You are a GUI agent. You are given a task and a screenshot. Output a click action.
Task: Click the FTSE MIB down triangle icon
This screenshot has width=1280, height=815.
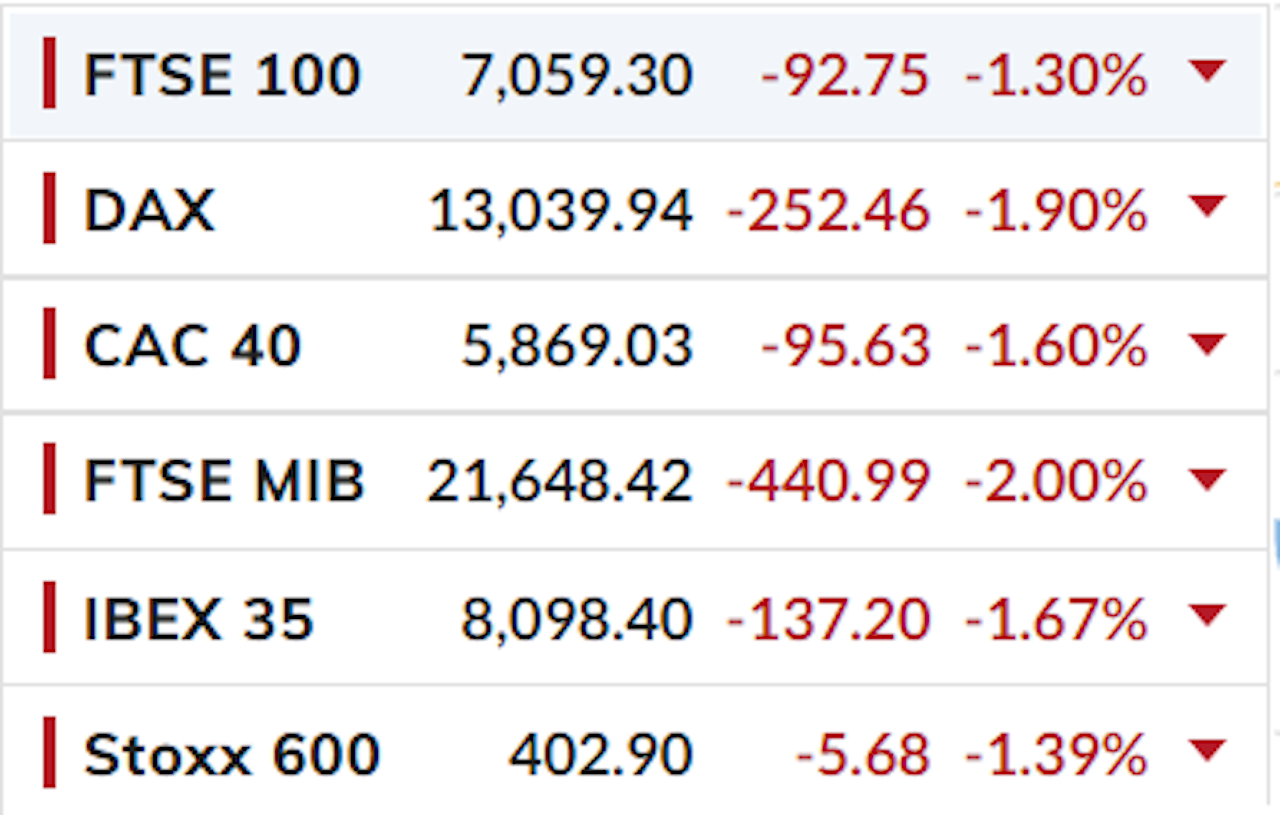(x=1207, y=479)
